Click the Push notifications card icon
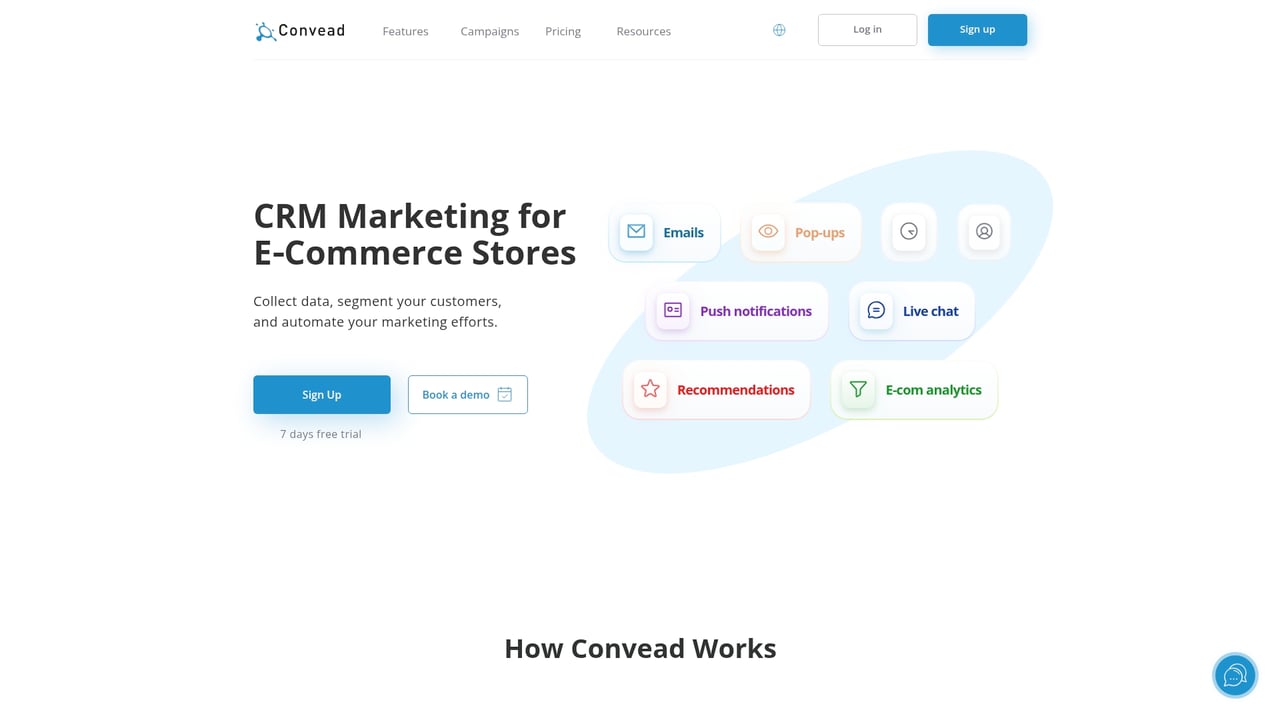 (x=671, y=311)
